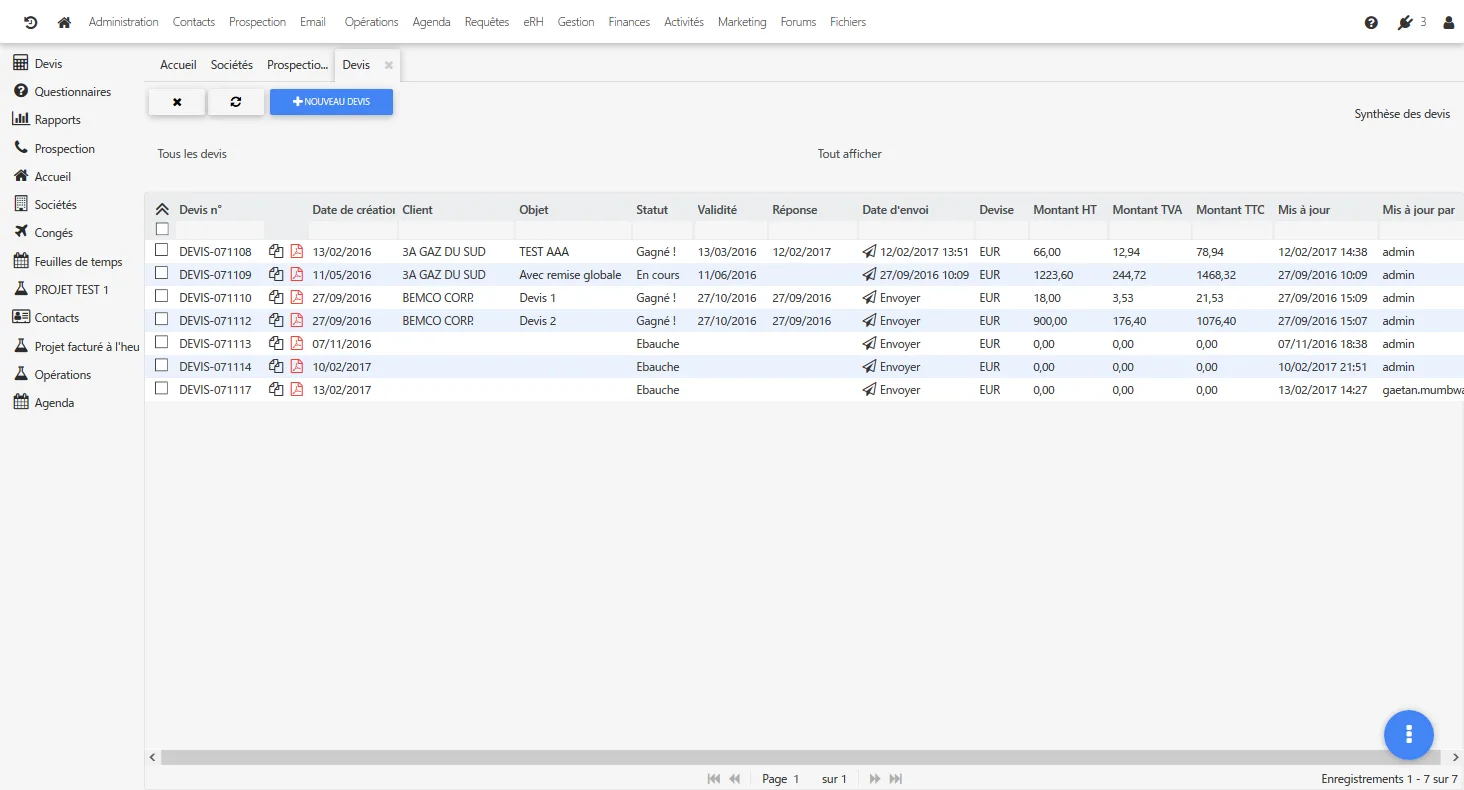The height and width of the screenshot is (790, 1464).
Task: Check row DEVIS-071108
Action: point(162,250)
